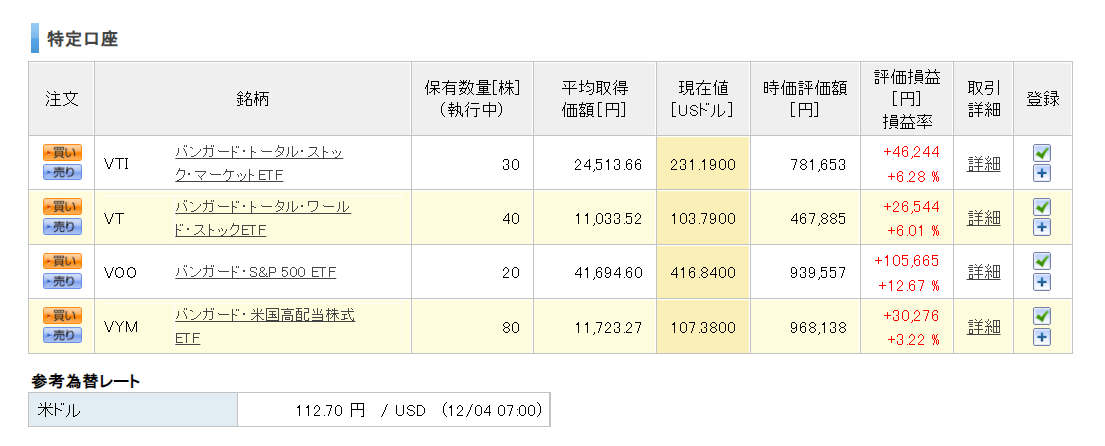This screenshot has height=446, width=1105.
Task: Click the blue 売り sell button for VTI
Action: tap(62, 173)
